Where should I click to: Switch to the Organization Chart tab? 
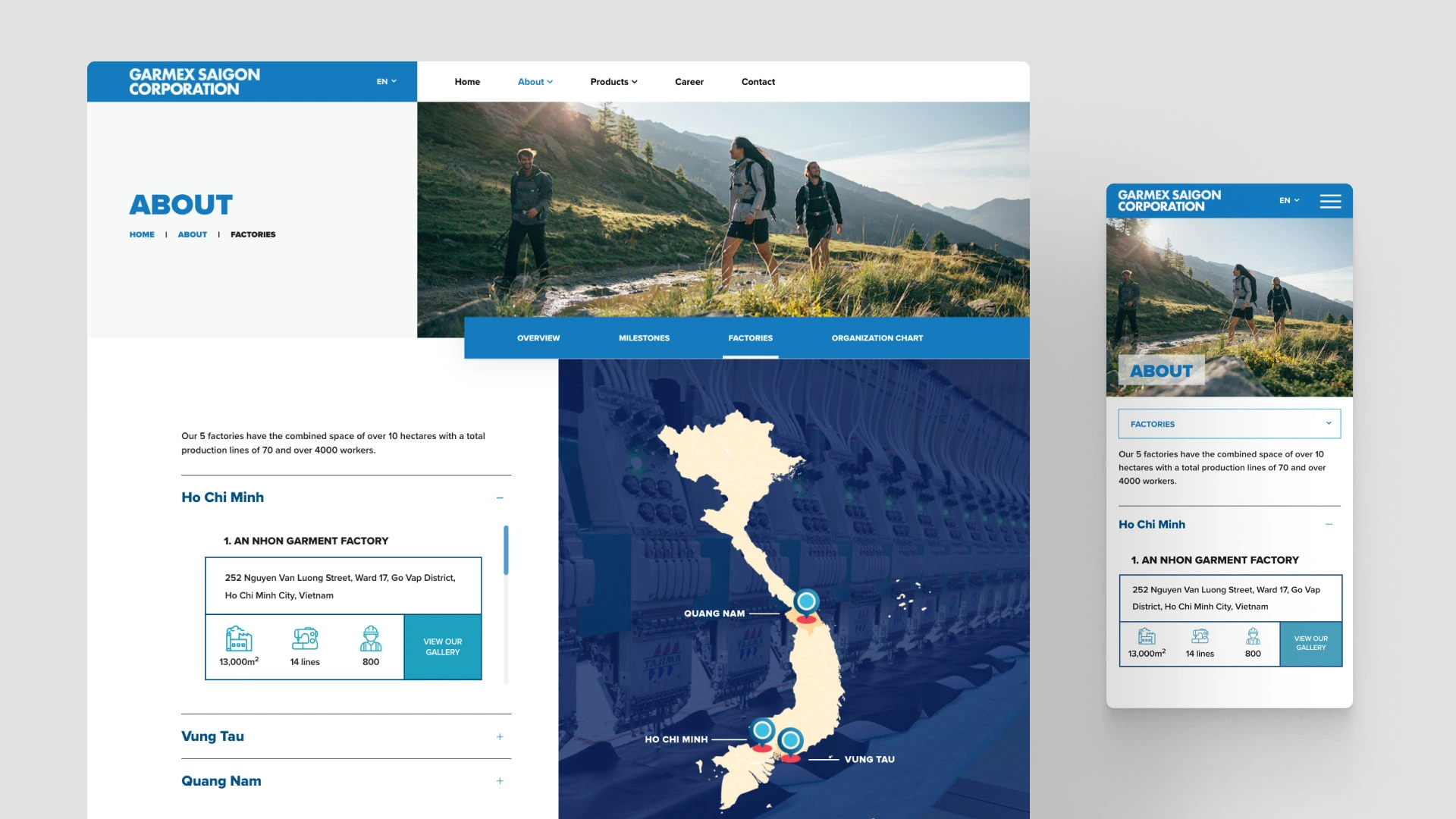877,338
